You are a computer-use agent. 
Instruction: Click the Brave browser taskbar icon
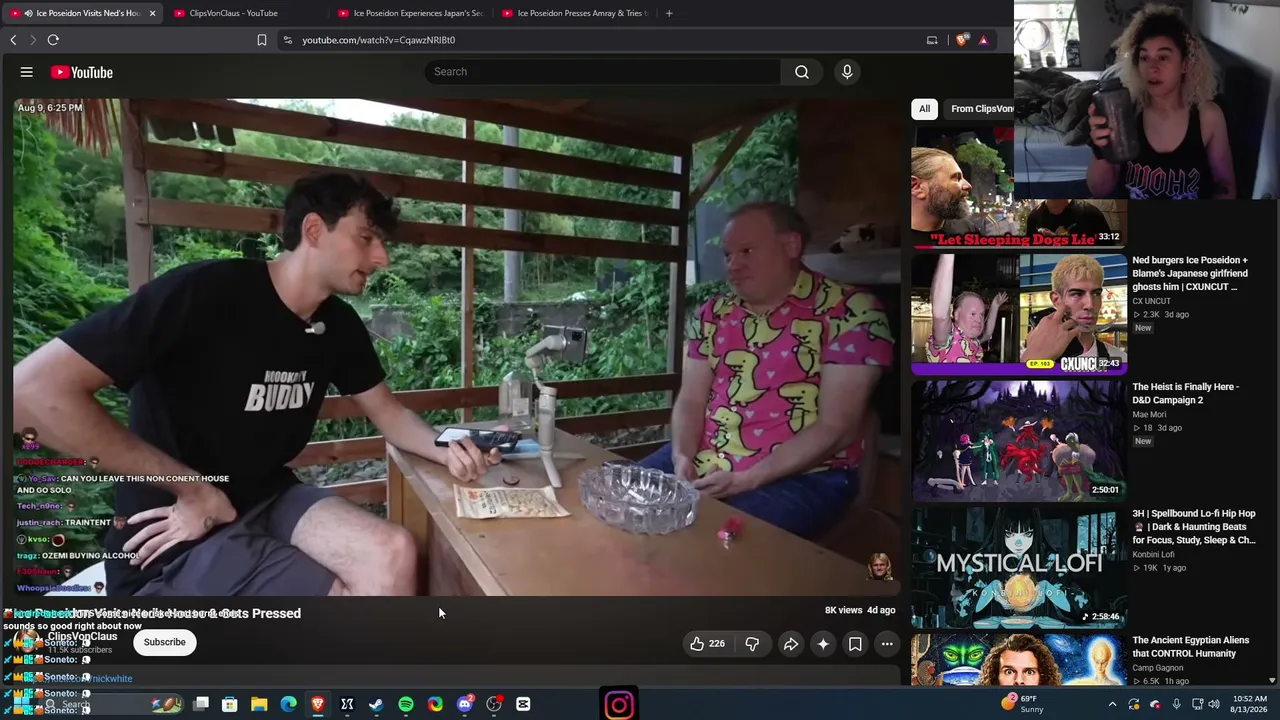[x=318, y=705]
